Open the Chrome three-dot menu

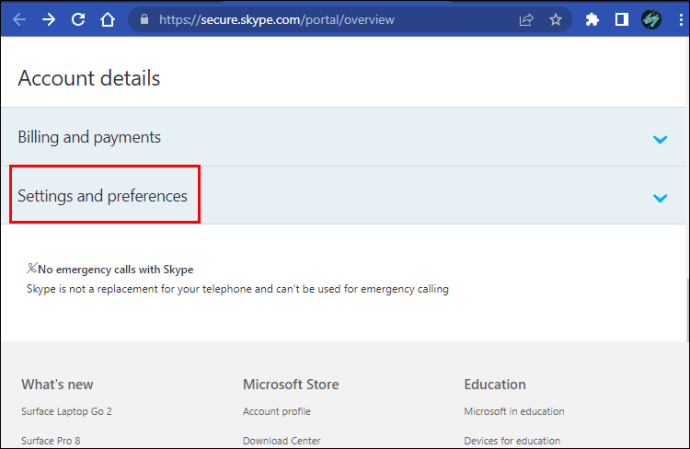(x=681, y=19)
